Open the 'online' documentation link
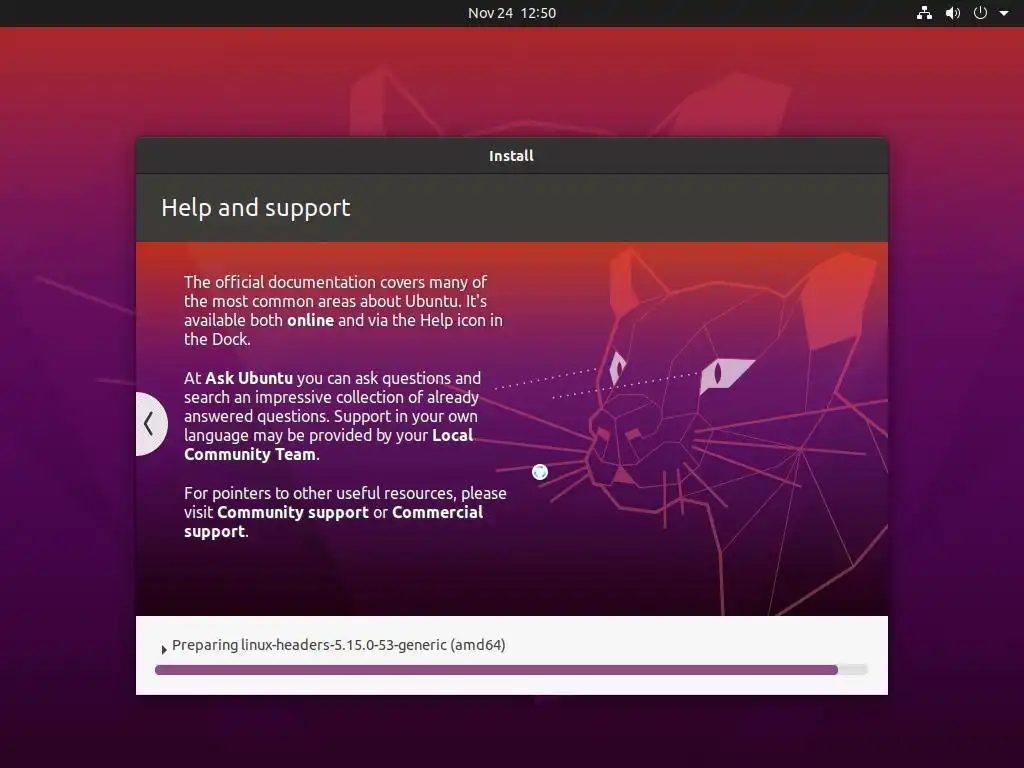 pos(310,320)
